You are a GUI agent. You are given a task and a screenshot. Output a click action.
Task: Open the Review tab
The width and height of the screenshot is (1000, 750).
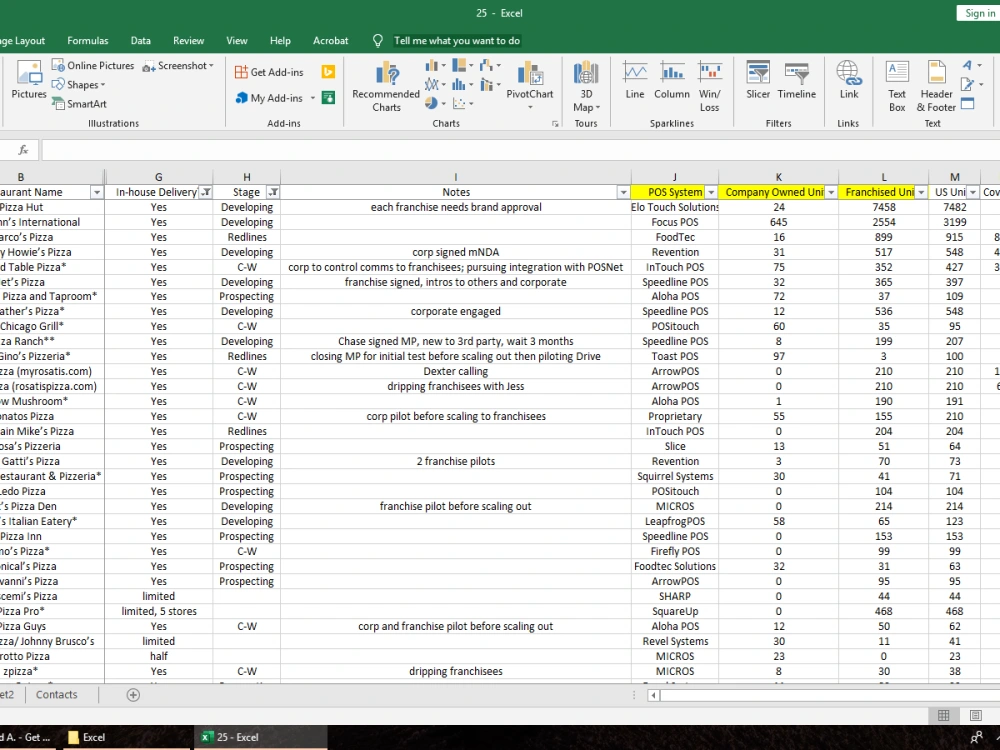[188, 41]
